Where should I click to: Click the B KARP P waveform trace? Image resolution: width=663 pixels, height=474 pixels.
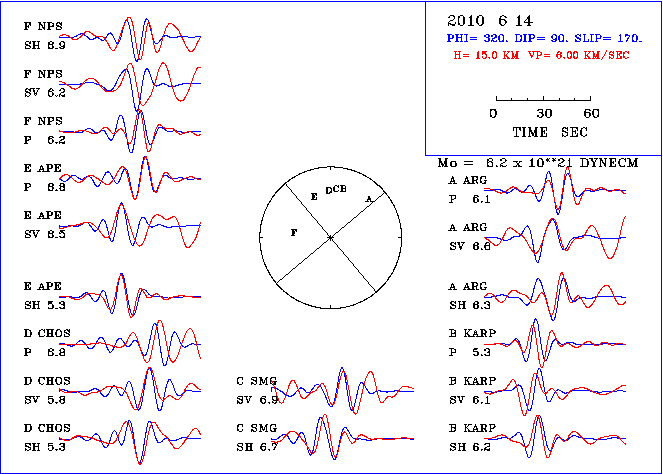tap(555, 345)
